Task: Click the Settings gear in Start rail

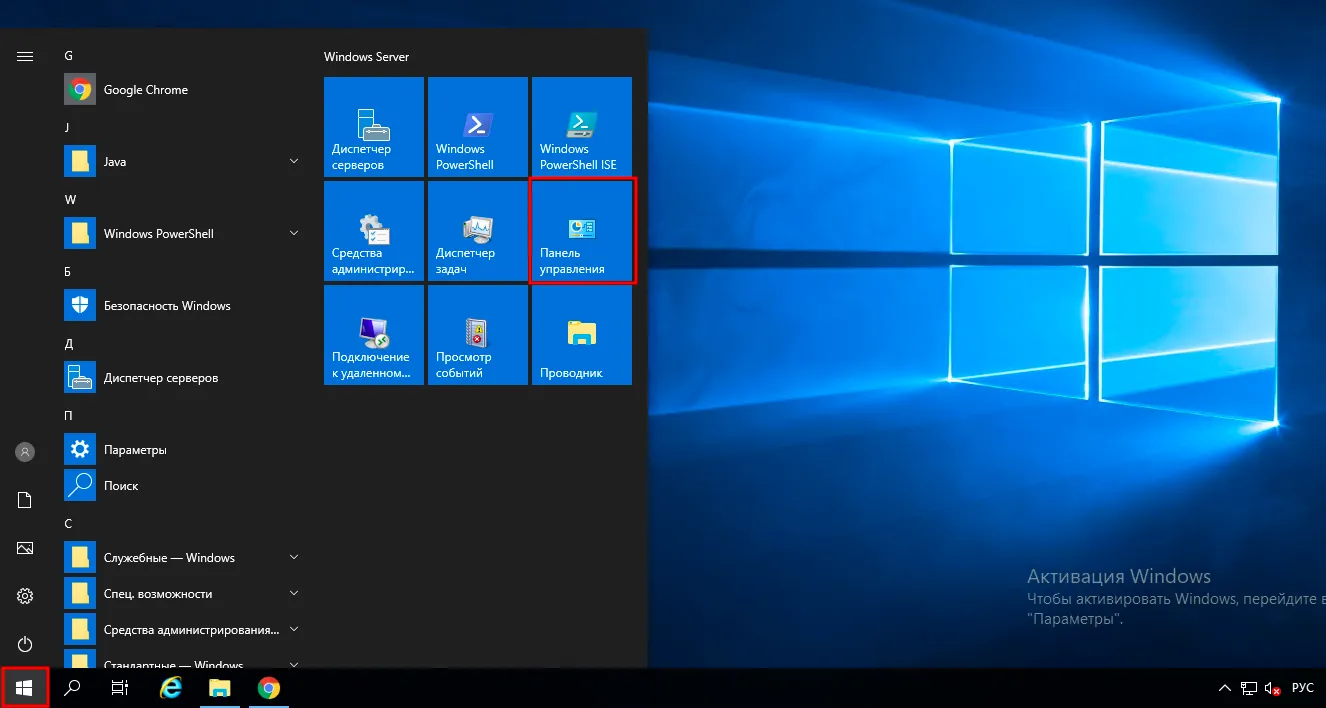Action: (25, 596)
